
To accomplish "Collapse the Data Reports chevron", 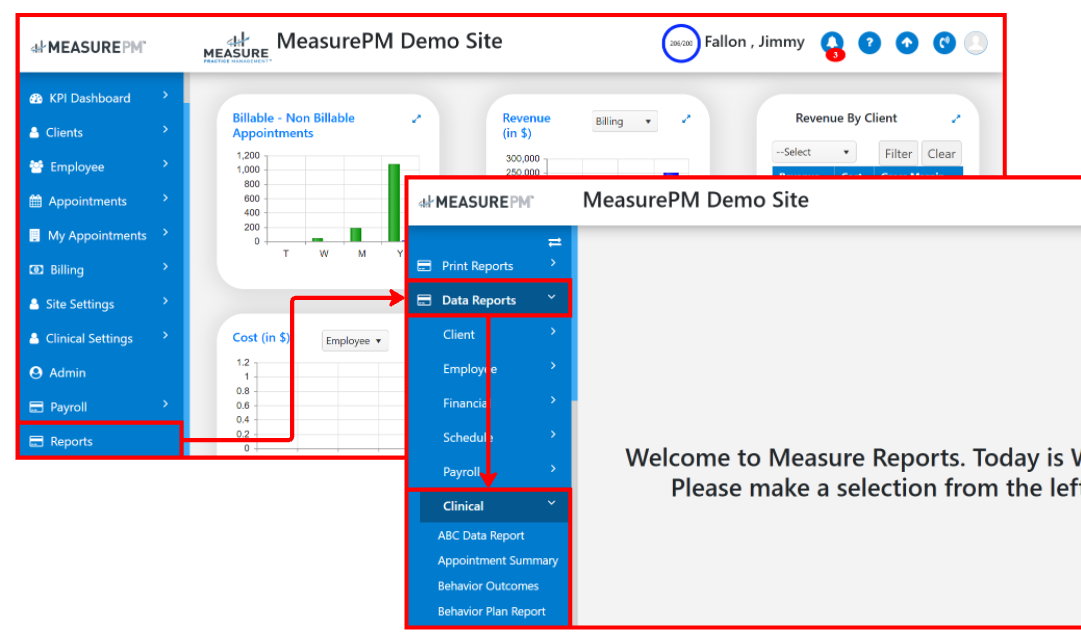I will (x=552, y=297).
